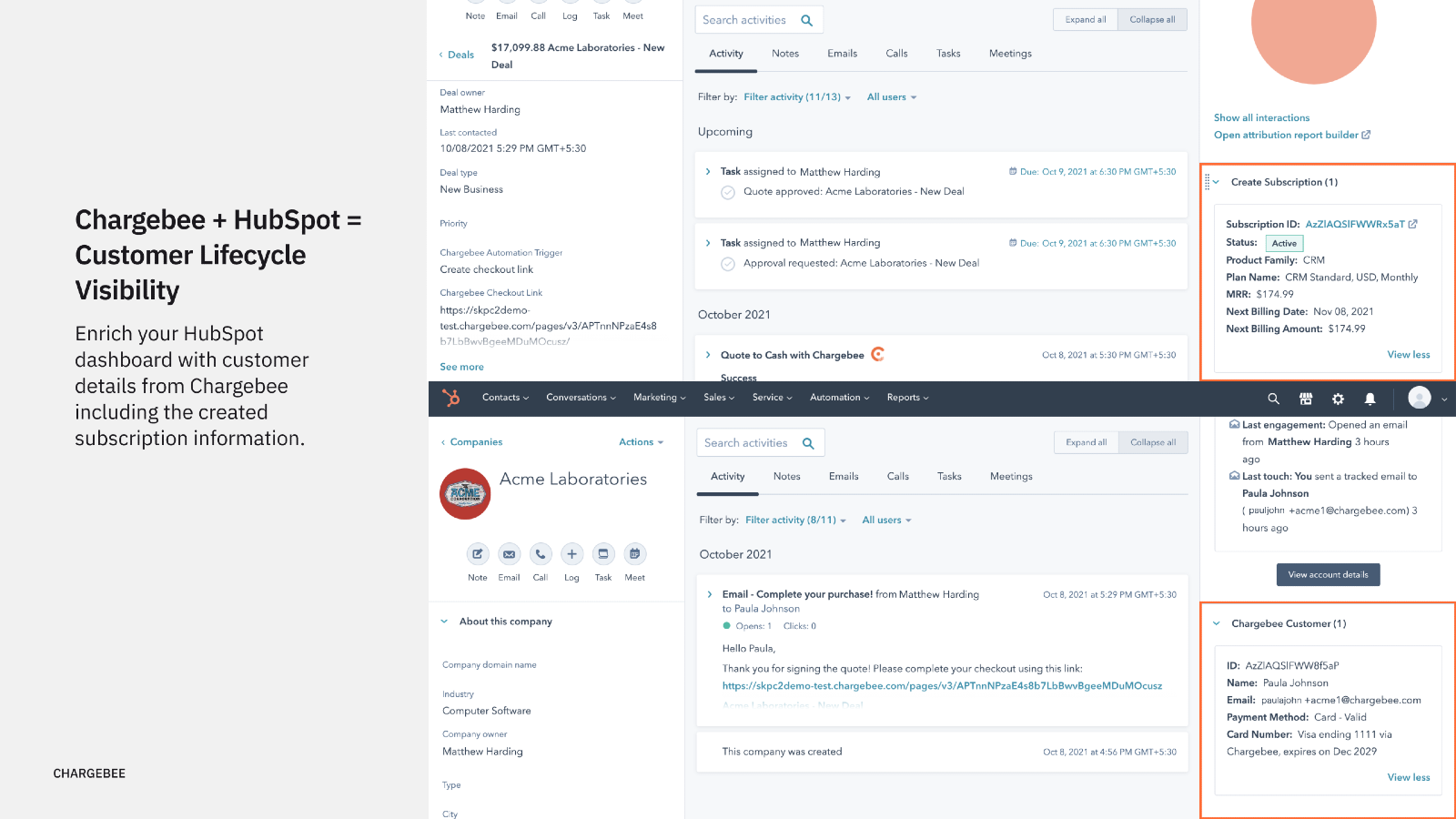
Task: Switch to the Emails tab for Acme
Action: pos(843,477)
